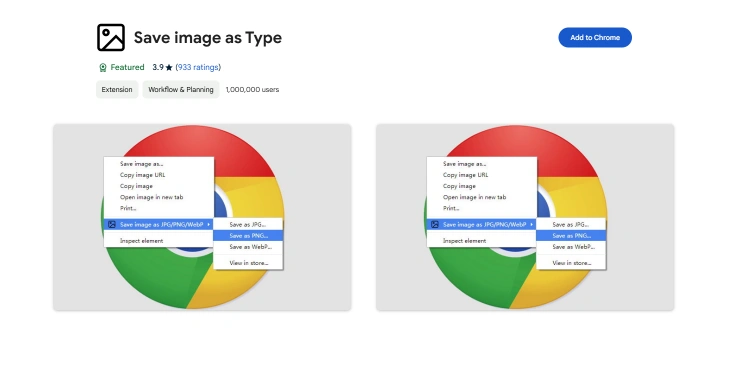Select the Extension category chip

[117, 90]
